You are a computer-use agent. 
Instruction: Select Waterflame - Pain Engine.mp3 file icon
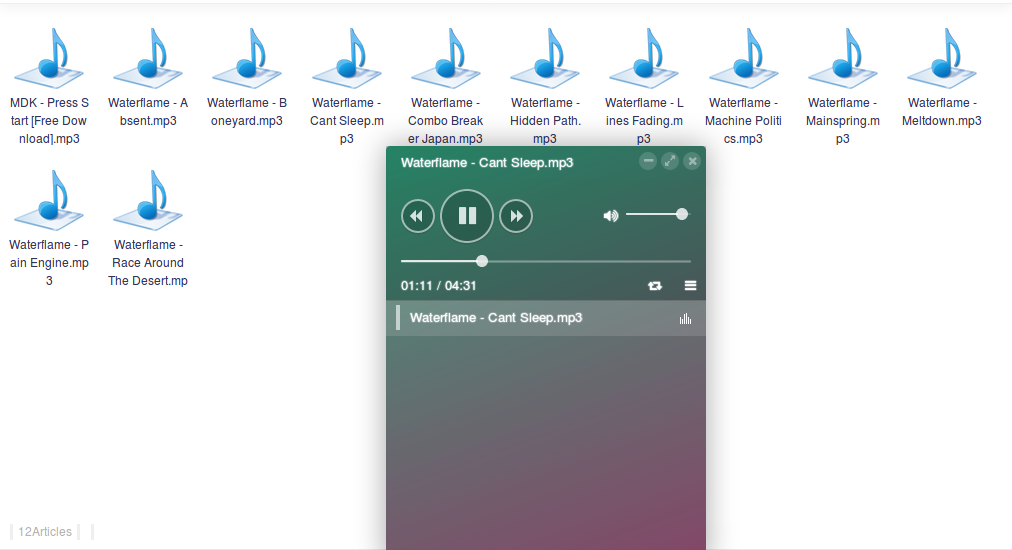click(50, 201)
